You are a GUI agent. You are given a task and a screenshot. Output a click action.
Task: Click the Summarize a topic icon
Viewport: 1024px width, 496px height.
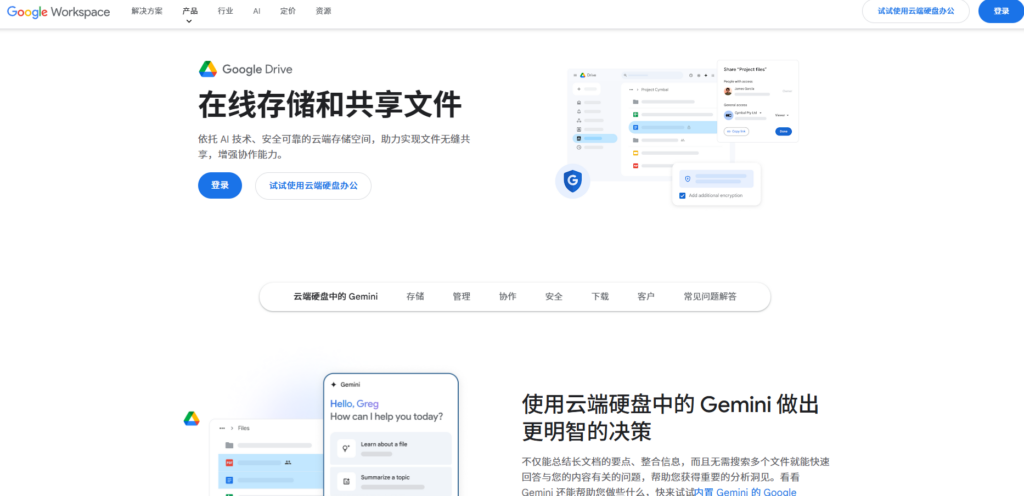[x=346, y=481]
